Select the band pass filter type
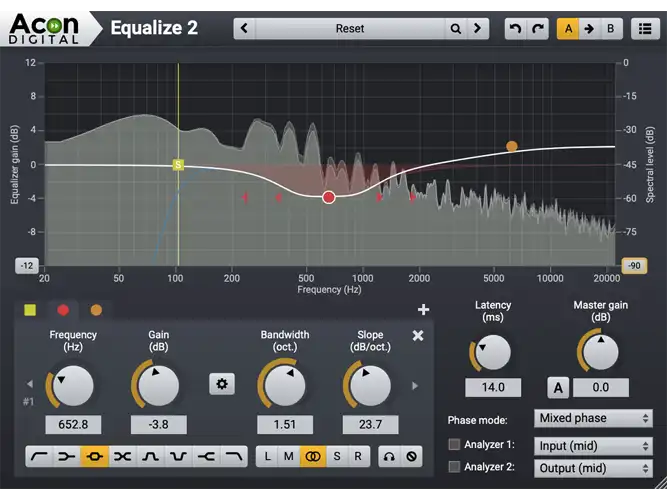Image resolution: width=667 pixels, height=500 pixels. click(150, 457)
